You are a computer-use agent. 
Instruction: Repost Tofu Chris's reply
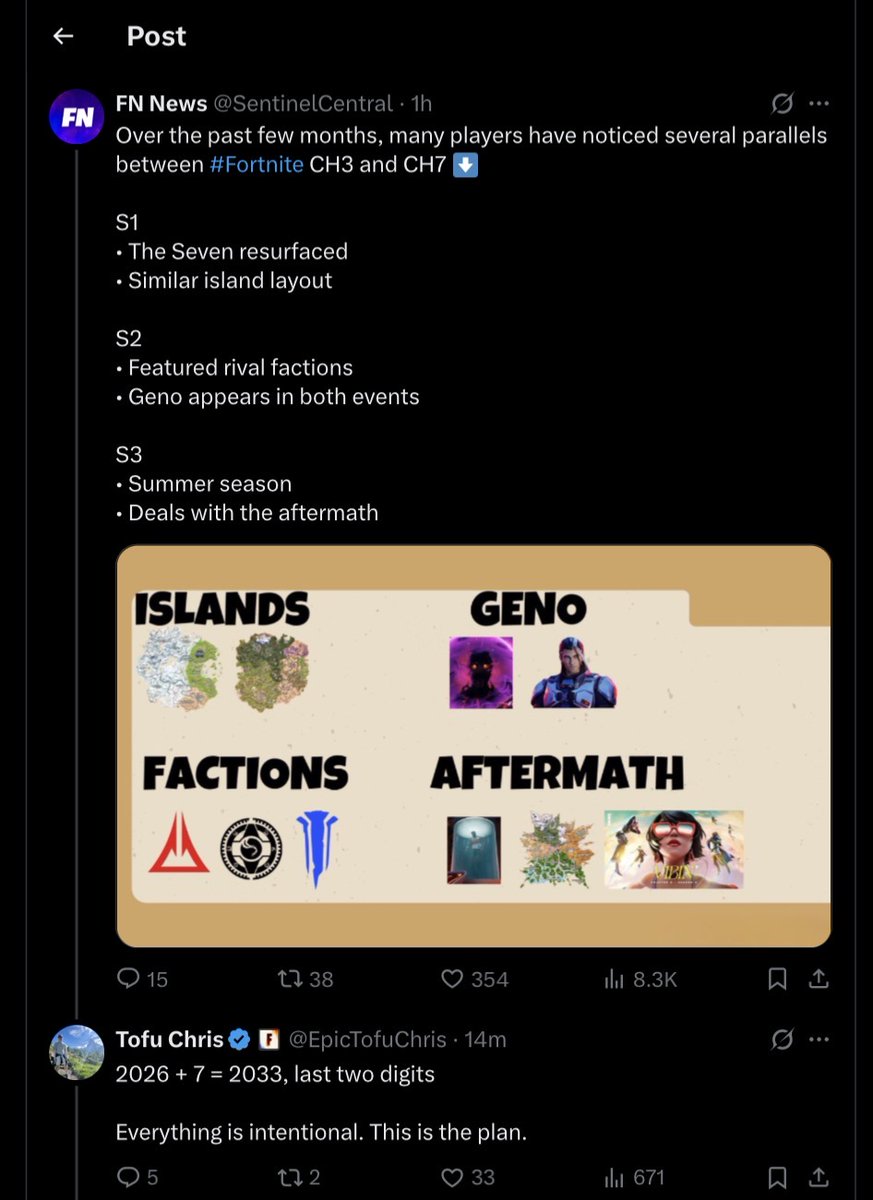coord(298,1177)
